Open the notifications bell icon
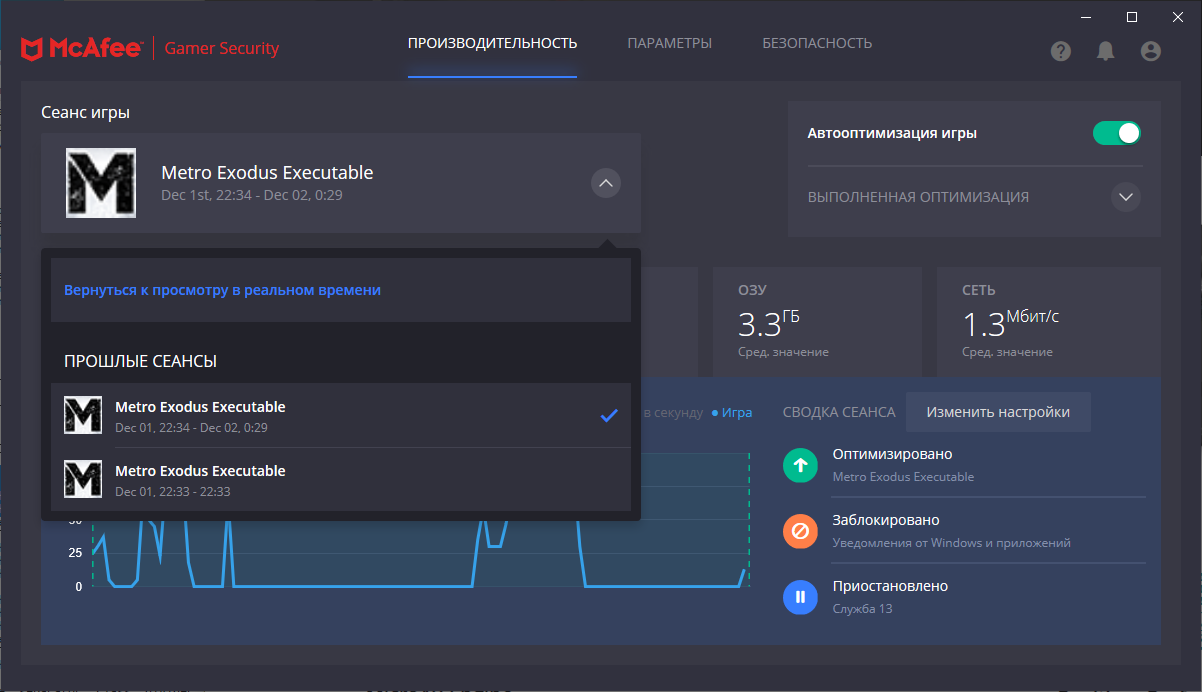 pos(1105,51)
